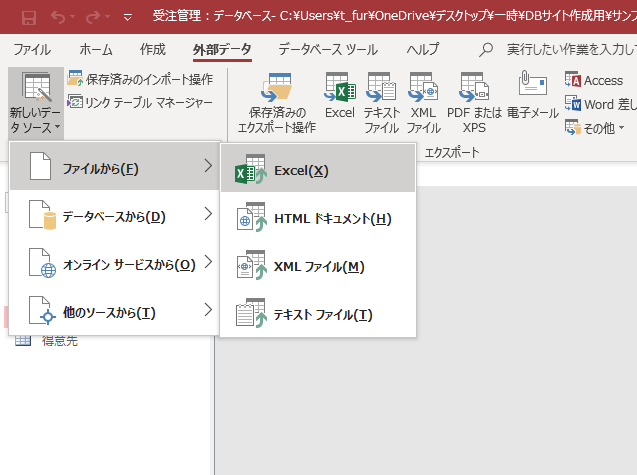Select the 得意先 table in navigation pane
The width and height of the screenshot is (637, 475).
[x=59, y=341]
